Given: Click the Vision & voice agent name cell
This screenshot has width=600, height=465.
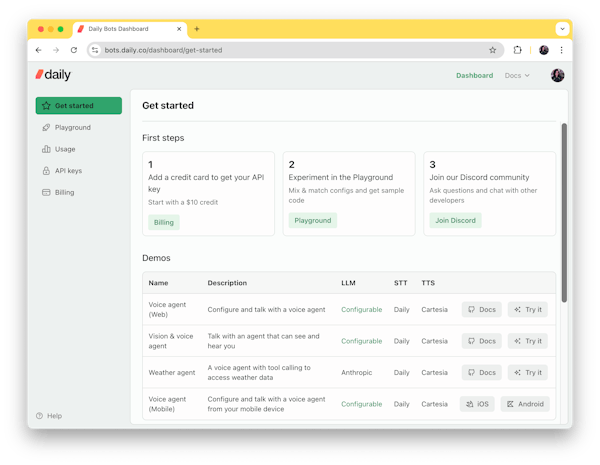Looking at the screenshot, I should (x=171, y=341).
